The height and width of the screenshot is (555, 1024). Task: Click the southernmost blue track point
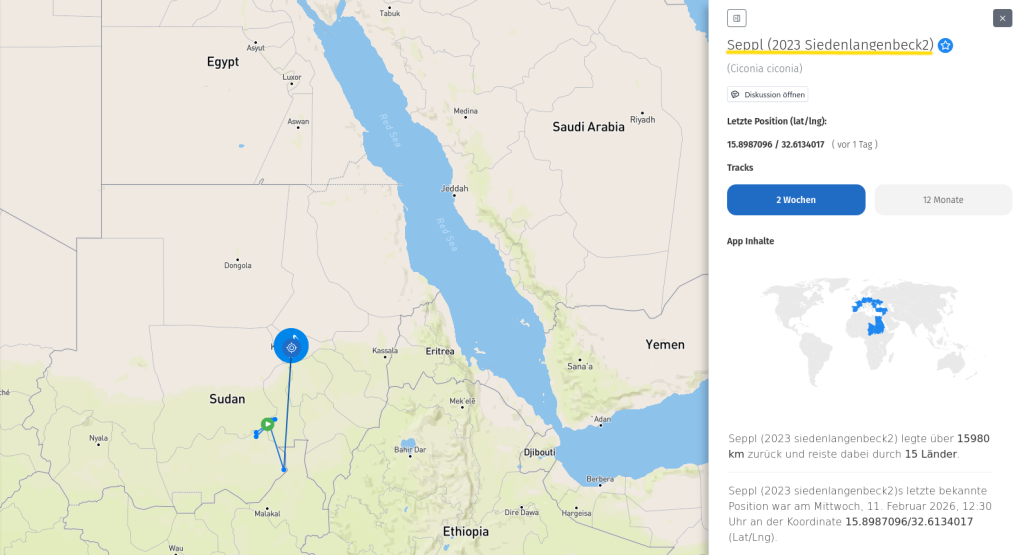click(284, 469)
